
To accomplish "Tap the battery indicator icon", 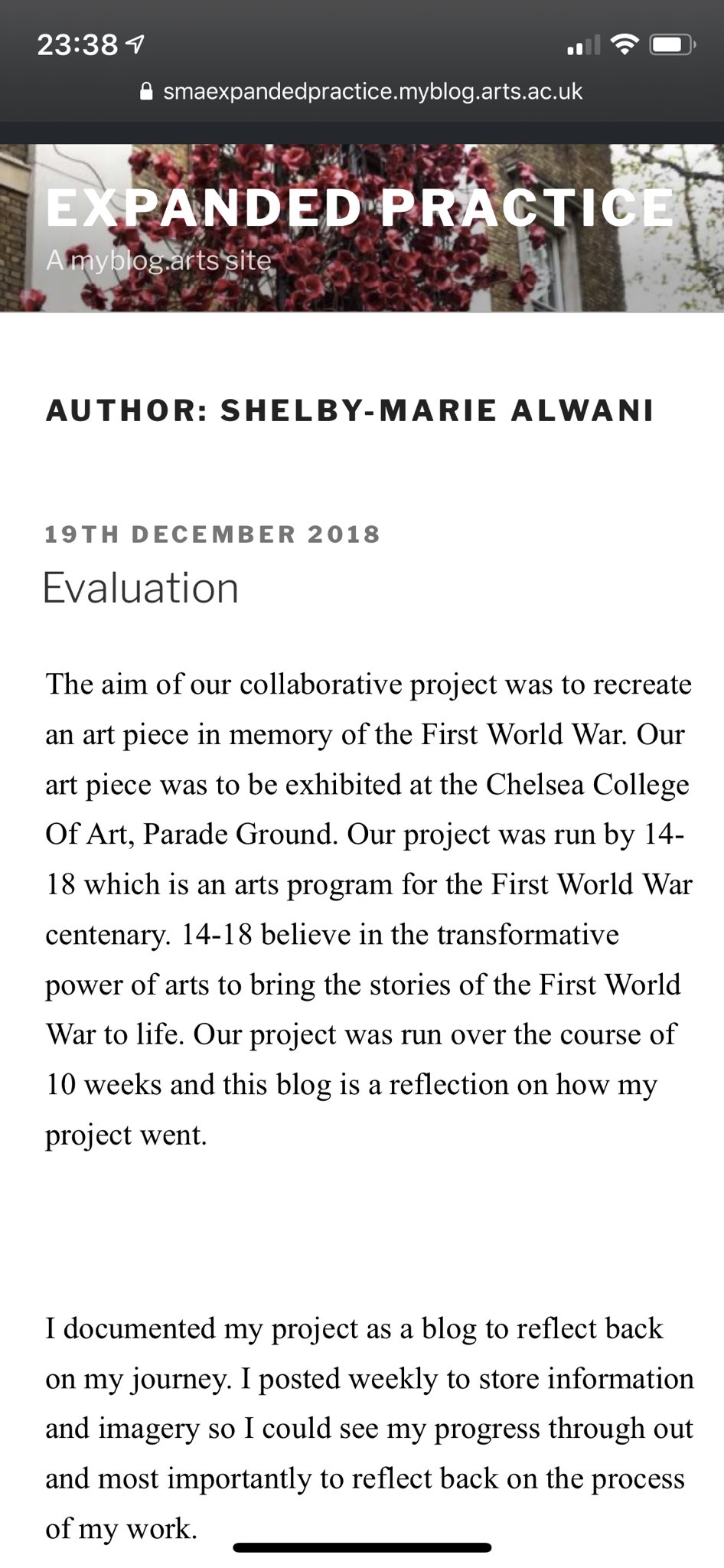I will click(671, 46).
